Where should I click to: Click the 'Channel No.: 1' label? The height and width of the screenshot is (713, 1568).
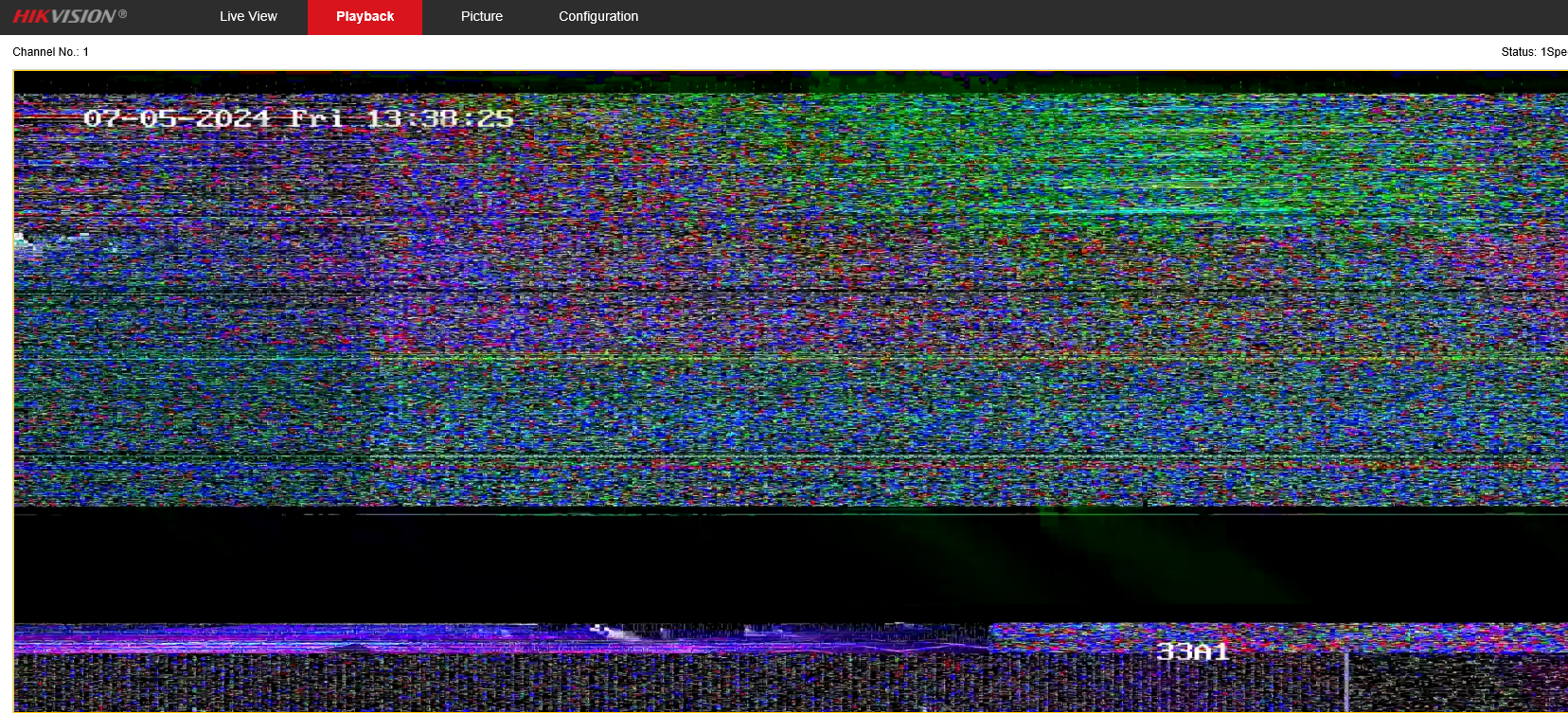50,52
